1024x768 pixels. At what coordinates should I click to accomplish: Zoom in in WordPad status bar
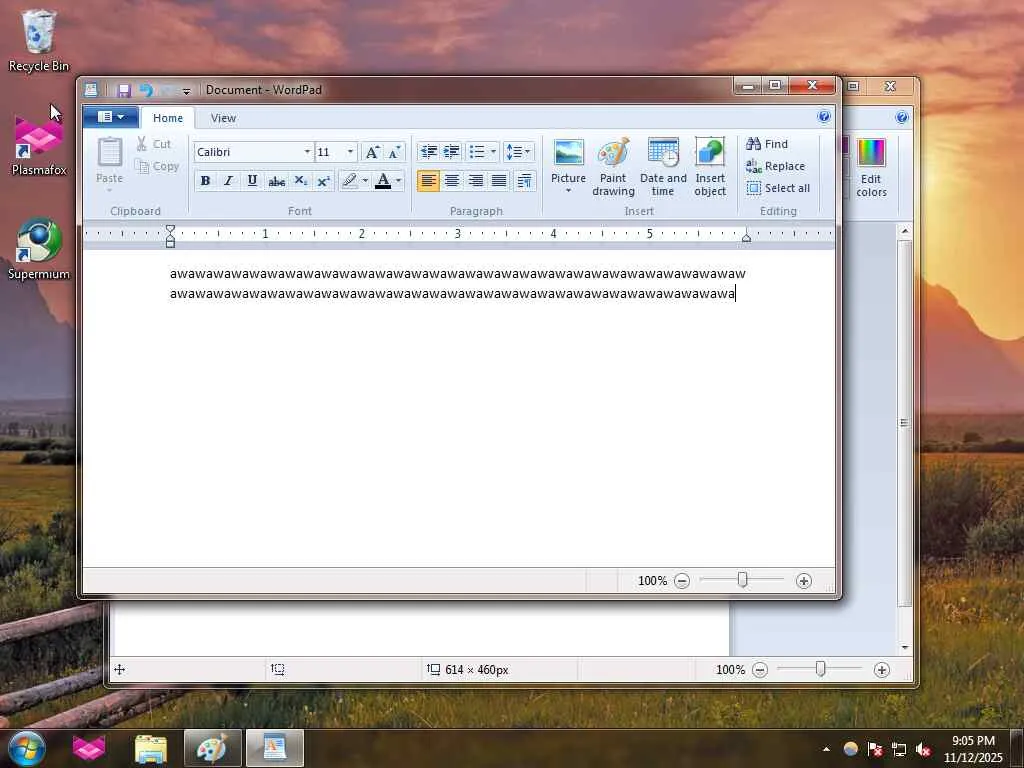click(x=804, y=581)
